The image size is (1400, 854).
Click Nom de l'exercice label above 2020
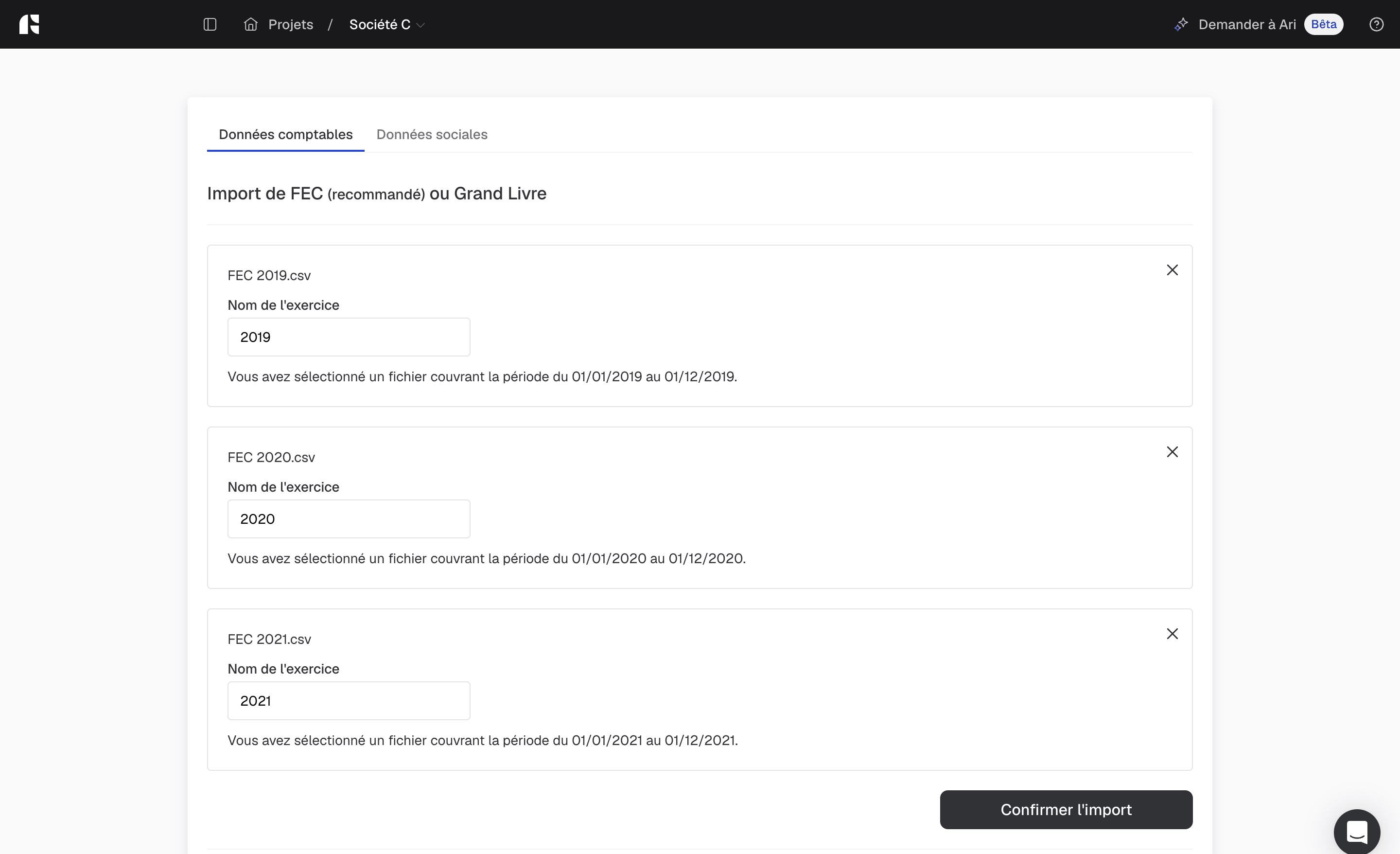pos(283,487)
